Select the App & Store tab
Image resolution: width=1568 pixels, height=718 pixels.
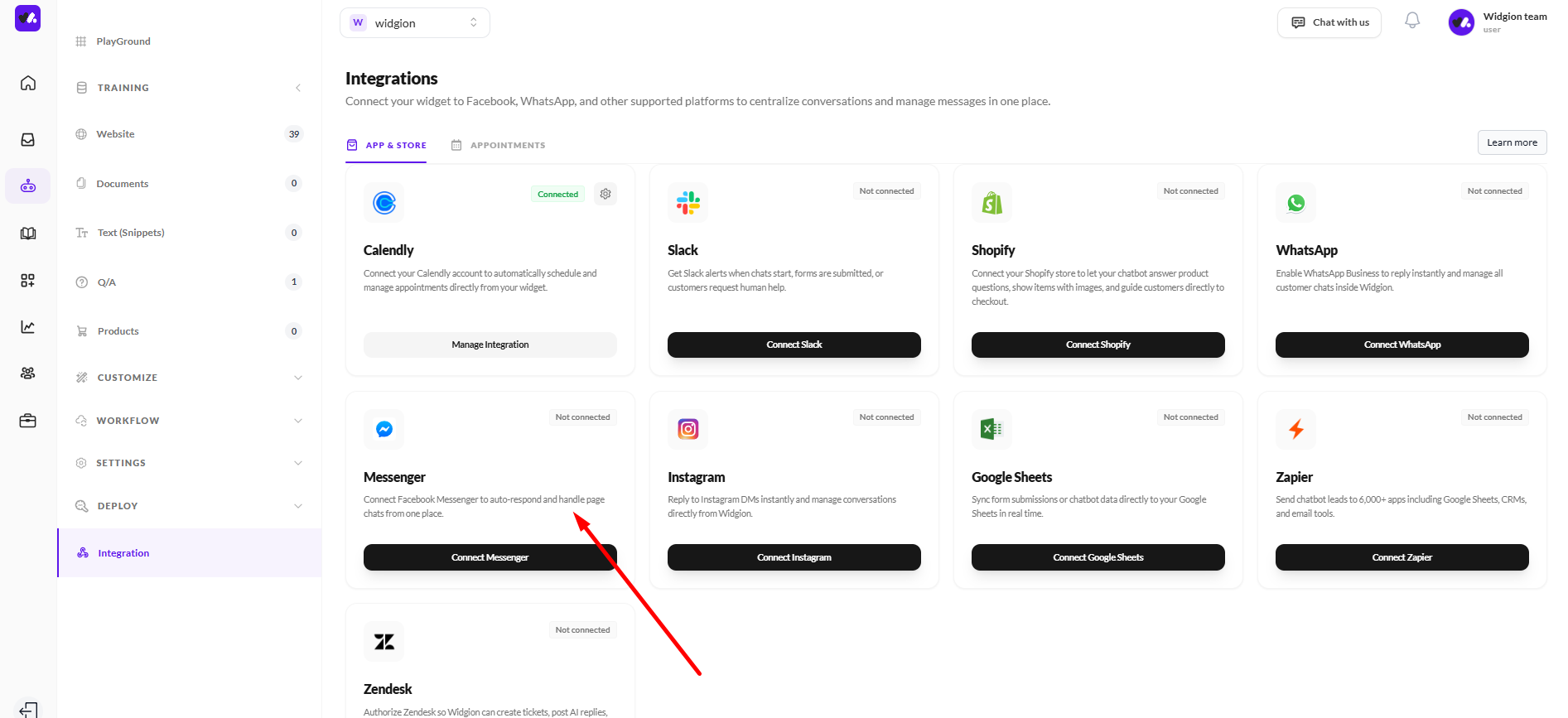387,146
